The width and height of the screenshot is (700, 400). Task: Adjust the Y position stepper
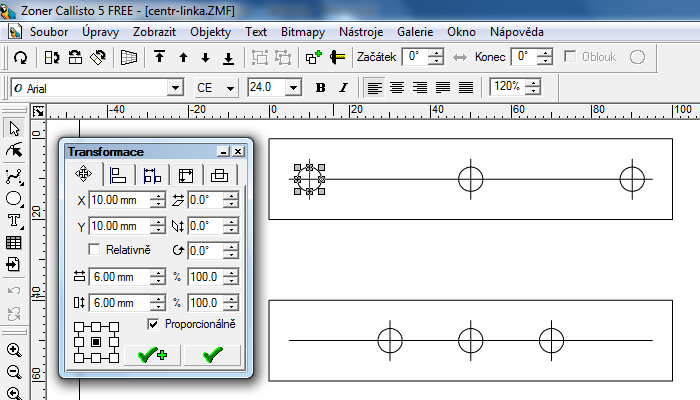tap(158, 226)
